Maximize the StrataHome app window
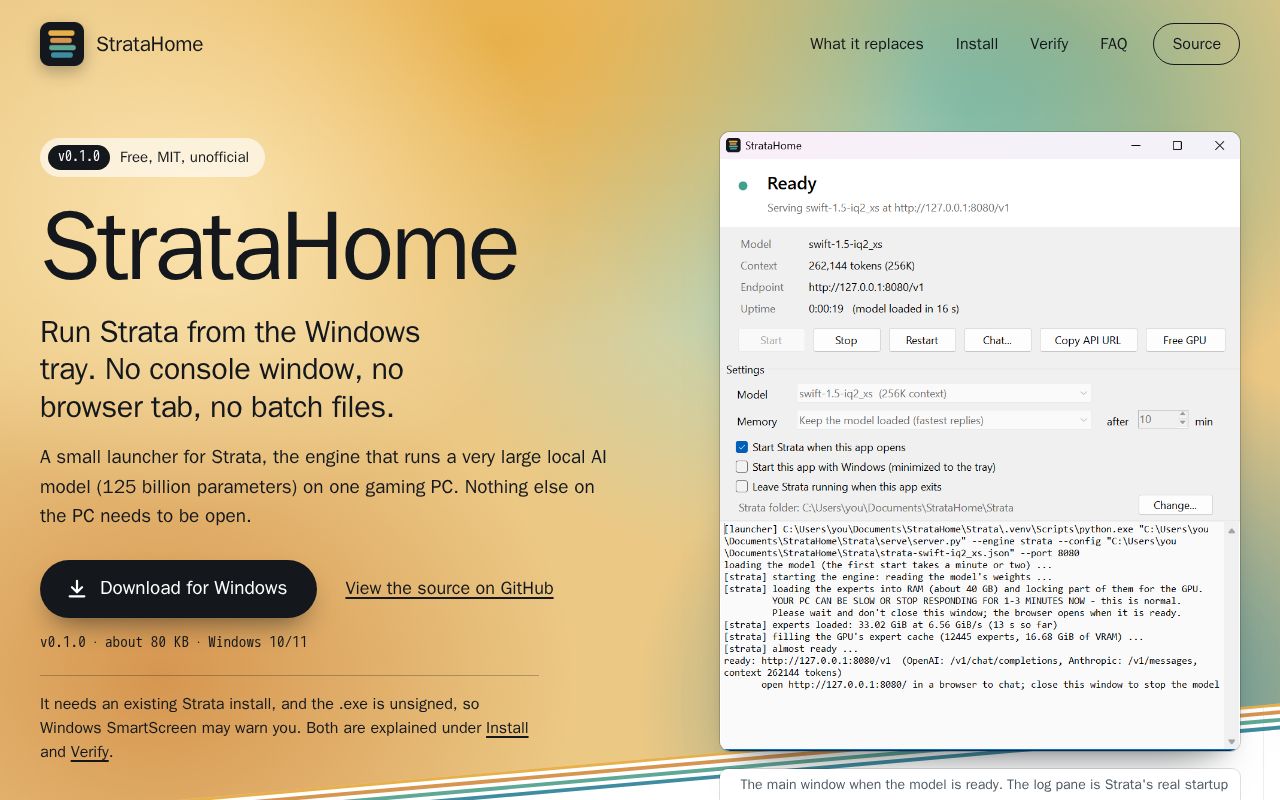The height and width of the screenshot is (800, 1280). 1177,146
